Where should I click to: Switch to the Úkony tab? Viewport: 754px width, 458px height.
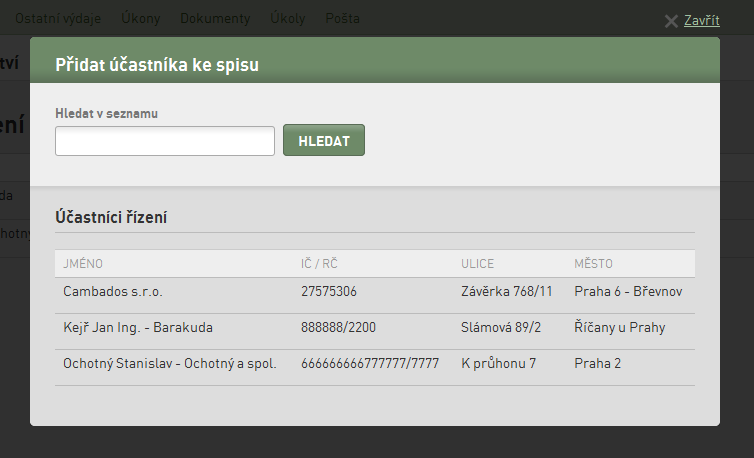click(140, 18)
